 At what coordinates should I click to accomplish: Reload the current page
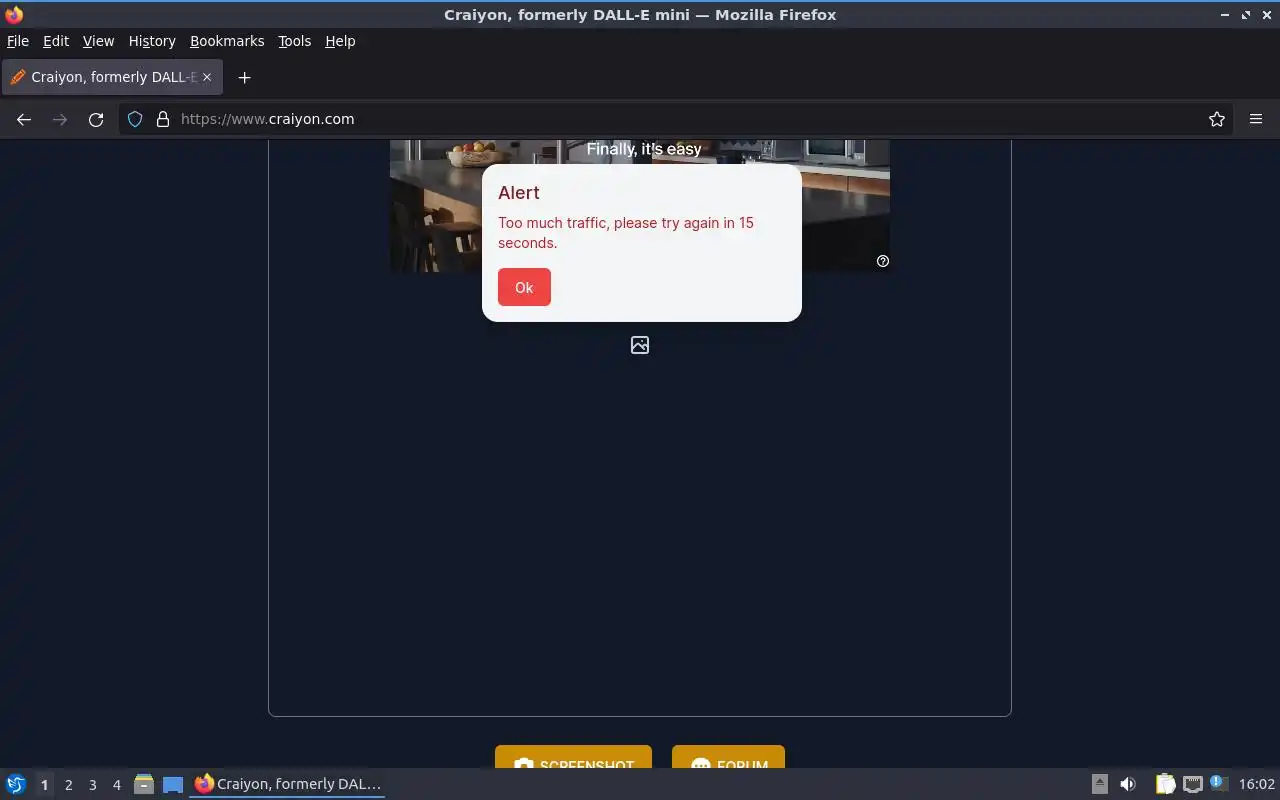(x=96, y=119)
